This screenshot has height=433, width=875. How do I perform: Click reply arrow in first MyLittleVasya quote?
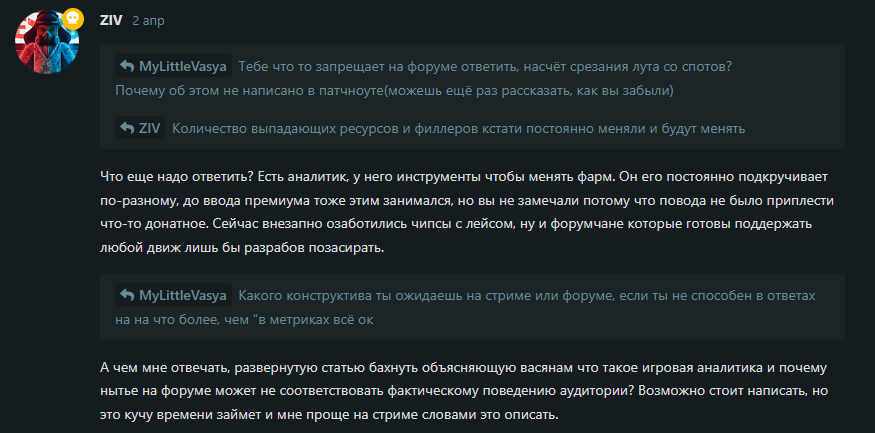pyautogui.click(x=127, y=66)
